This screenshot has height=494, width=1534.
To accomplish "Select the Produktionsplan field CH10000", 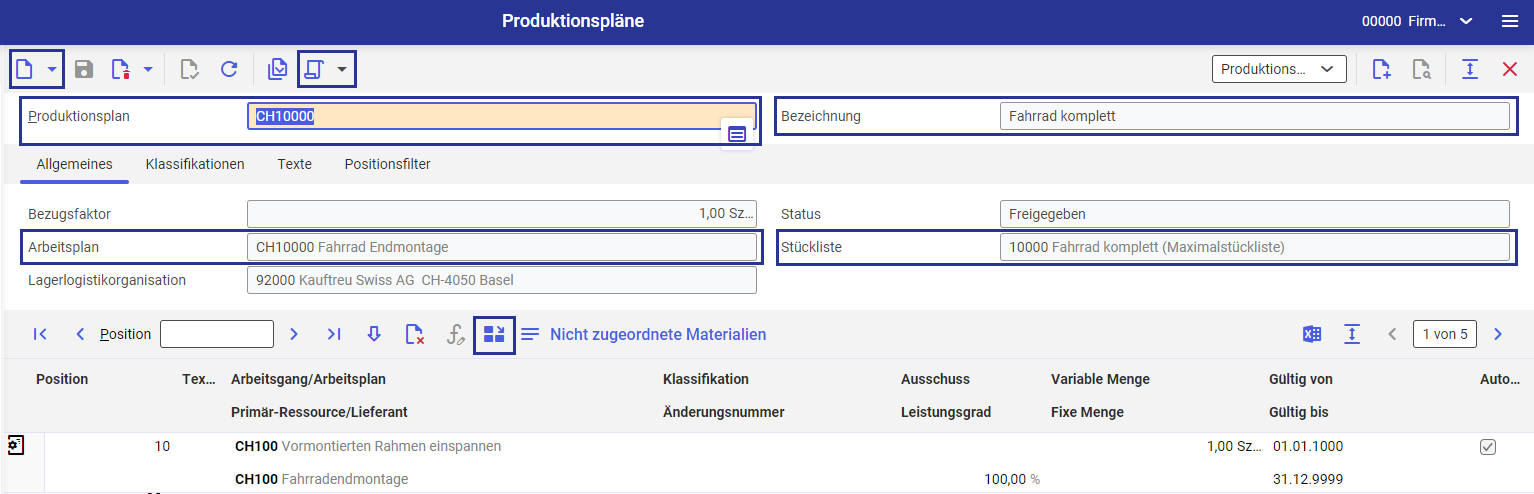I will (x=500, y=116).
